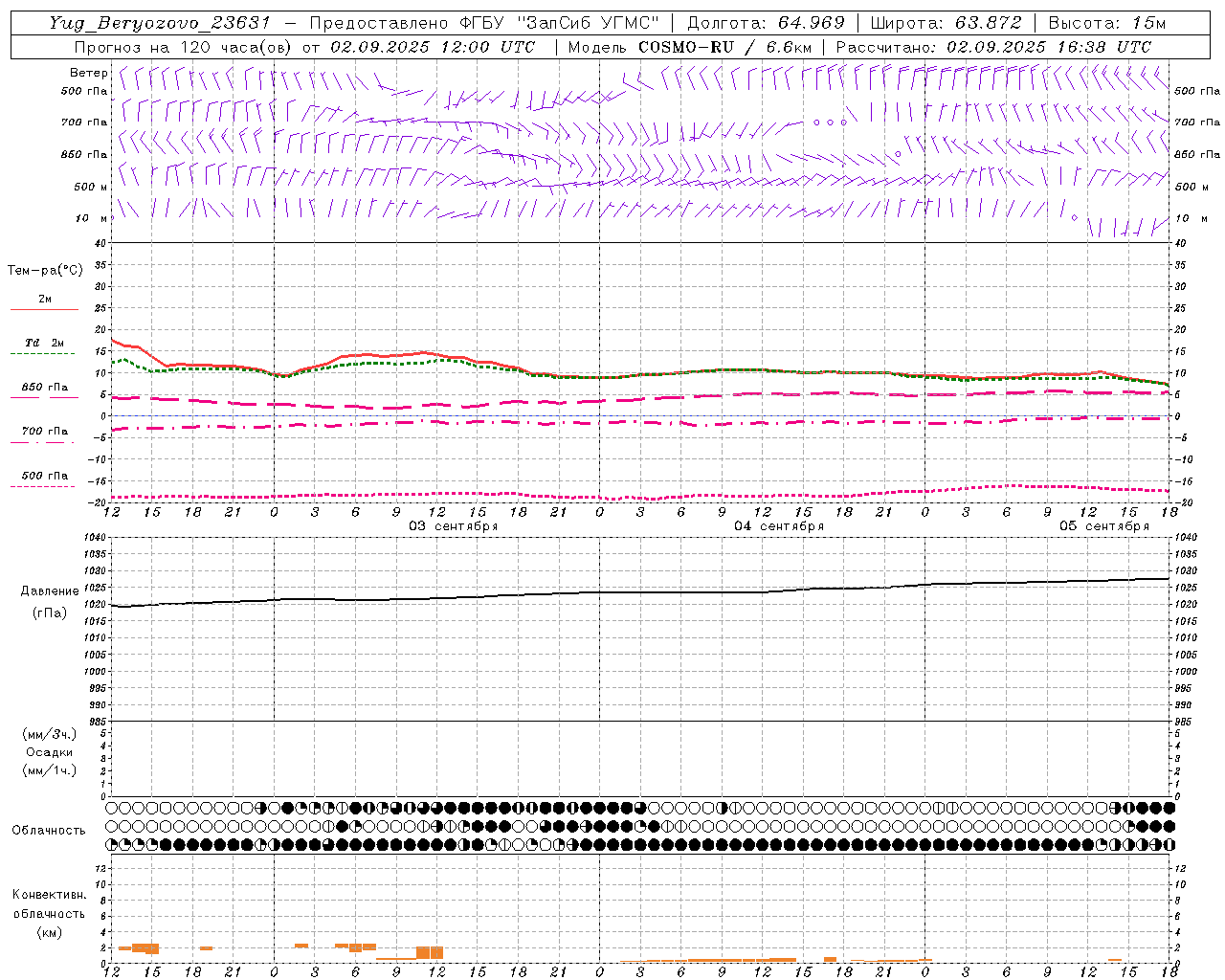Screen dimensions: 1225x980
Task: Click the (мм/1ч.) precipitation unit label
Action: [x=50, y=770]
